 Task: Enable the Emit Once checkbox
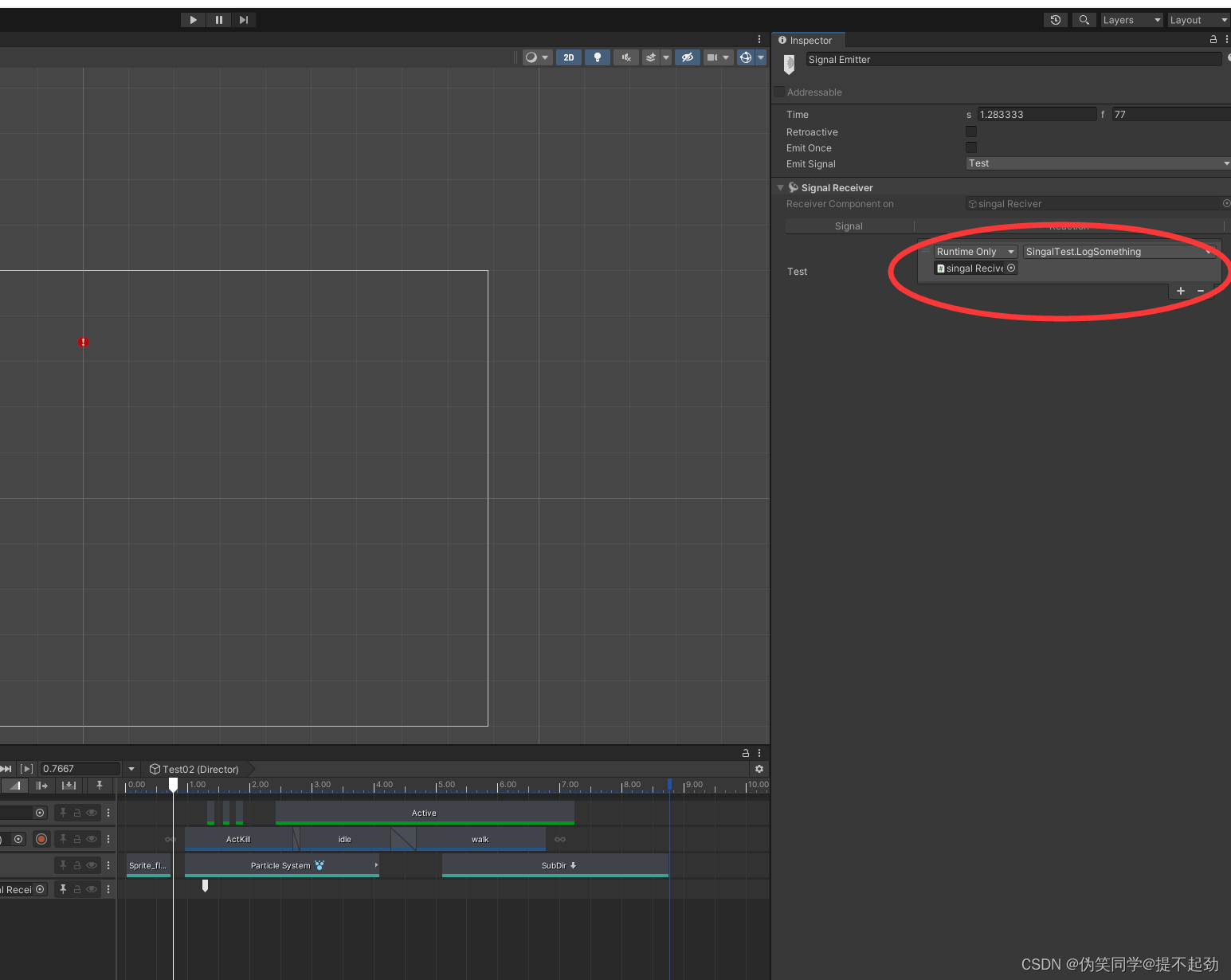tap(970, 147)
